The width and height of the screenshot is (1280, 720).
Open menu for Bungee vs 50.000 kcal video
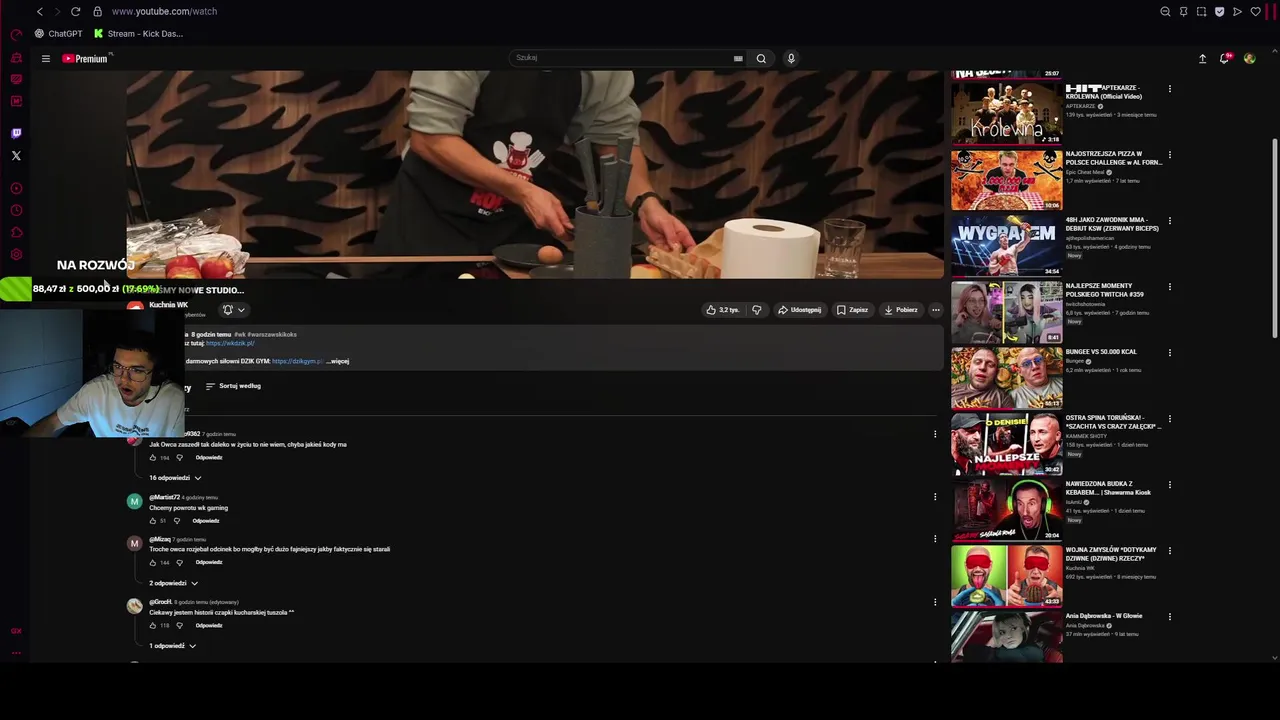(1170, 353)
